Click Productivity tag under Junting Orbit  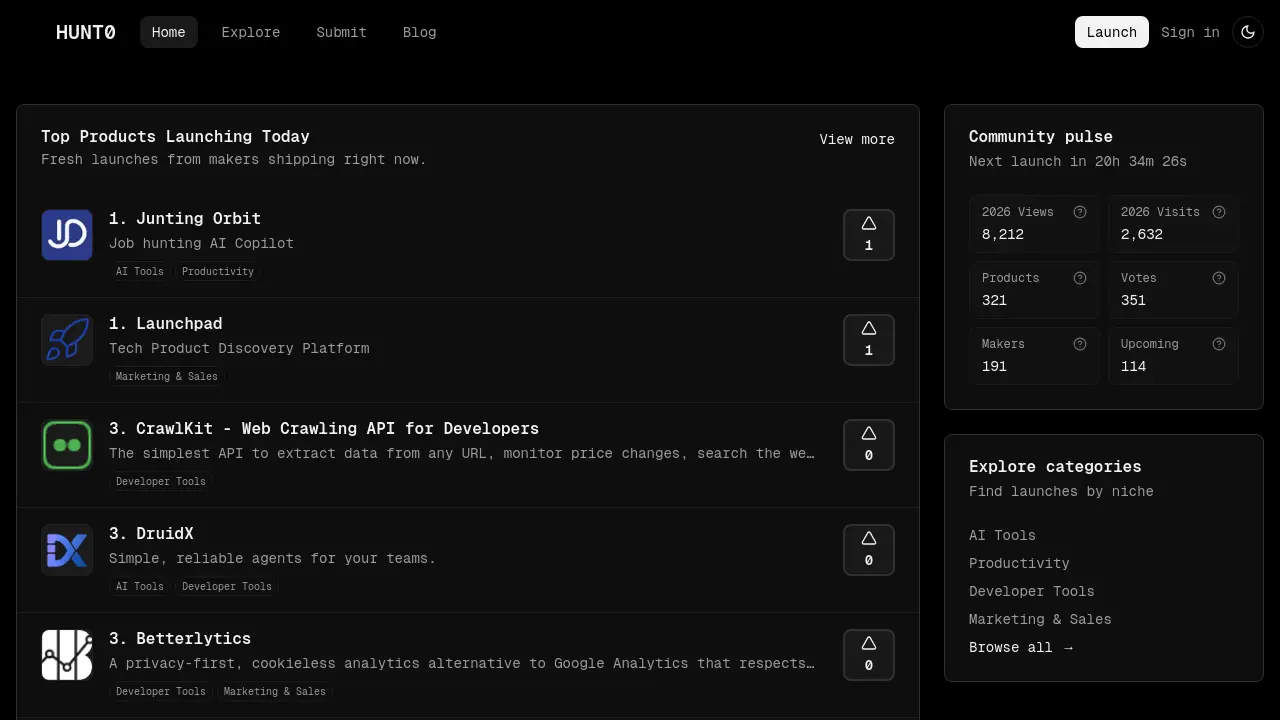point(218,271)
